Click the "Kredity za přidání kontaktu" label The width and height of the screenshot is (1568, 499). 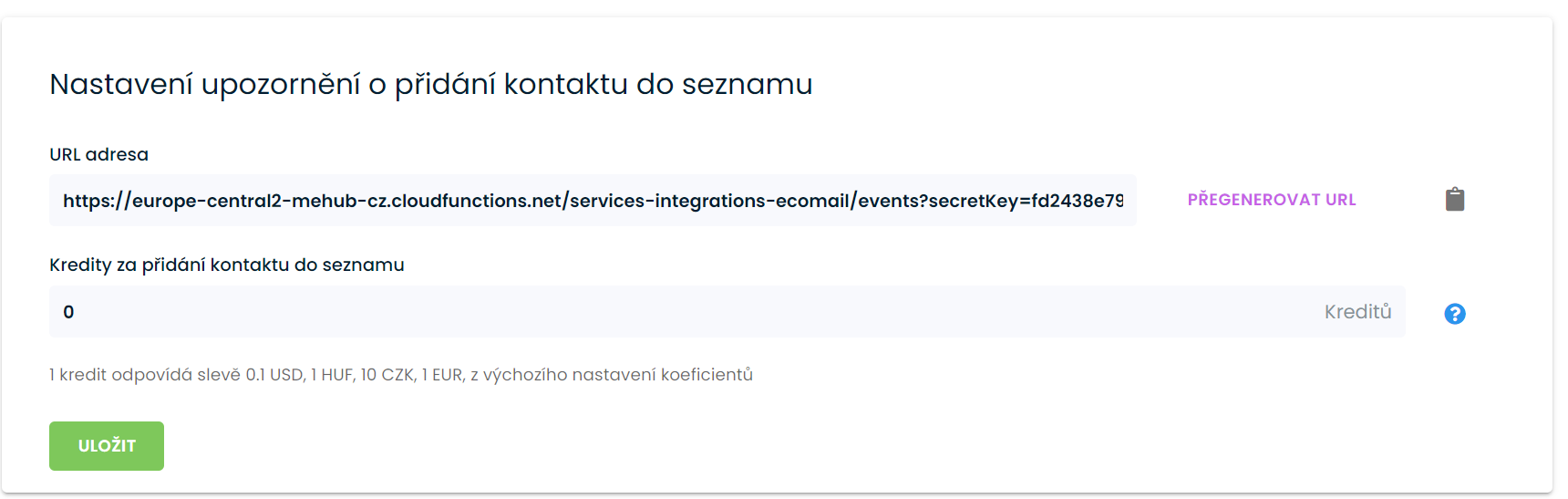[x=226, y=265]
